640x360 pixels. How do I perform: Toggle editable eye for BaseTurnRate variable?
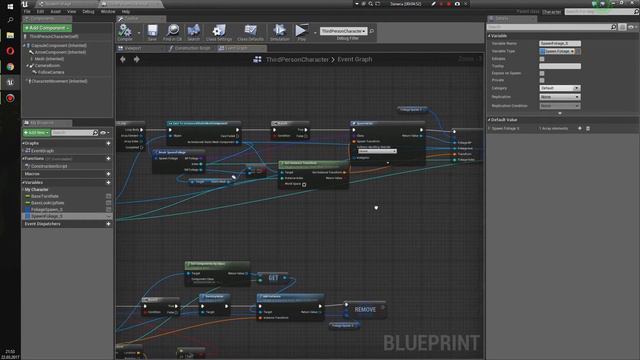tap(109, 196)
